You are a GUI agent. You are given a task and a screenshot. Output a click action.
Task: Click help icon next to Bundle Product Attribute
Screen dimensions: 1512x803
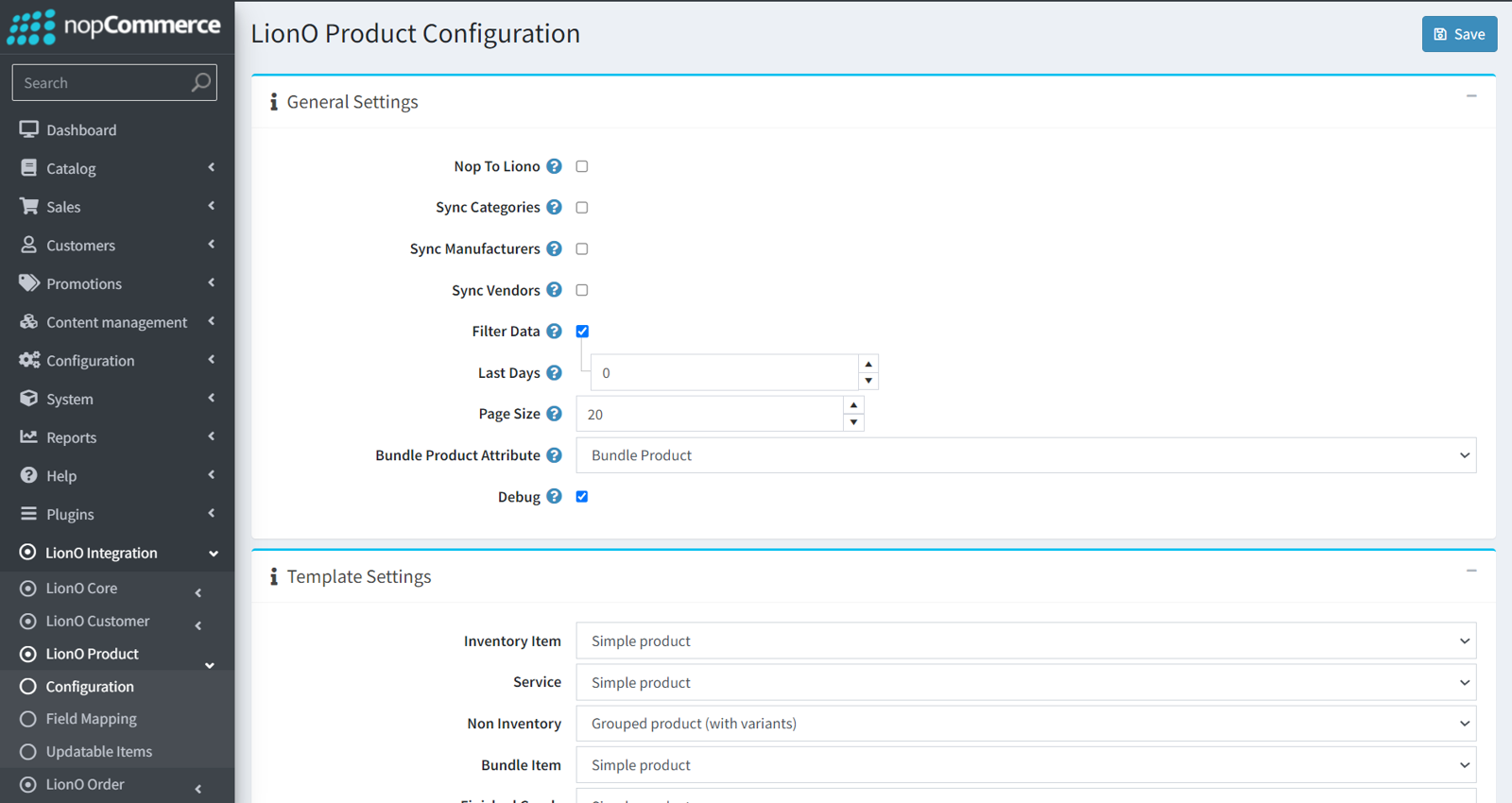[555, 455]
